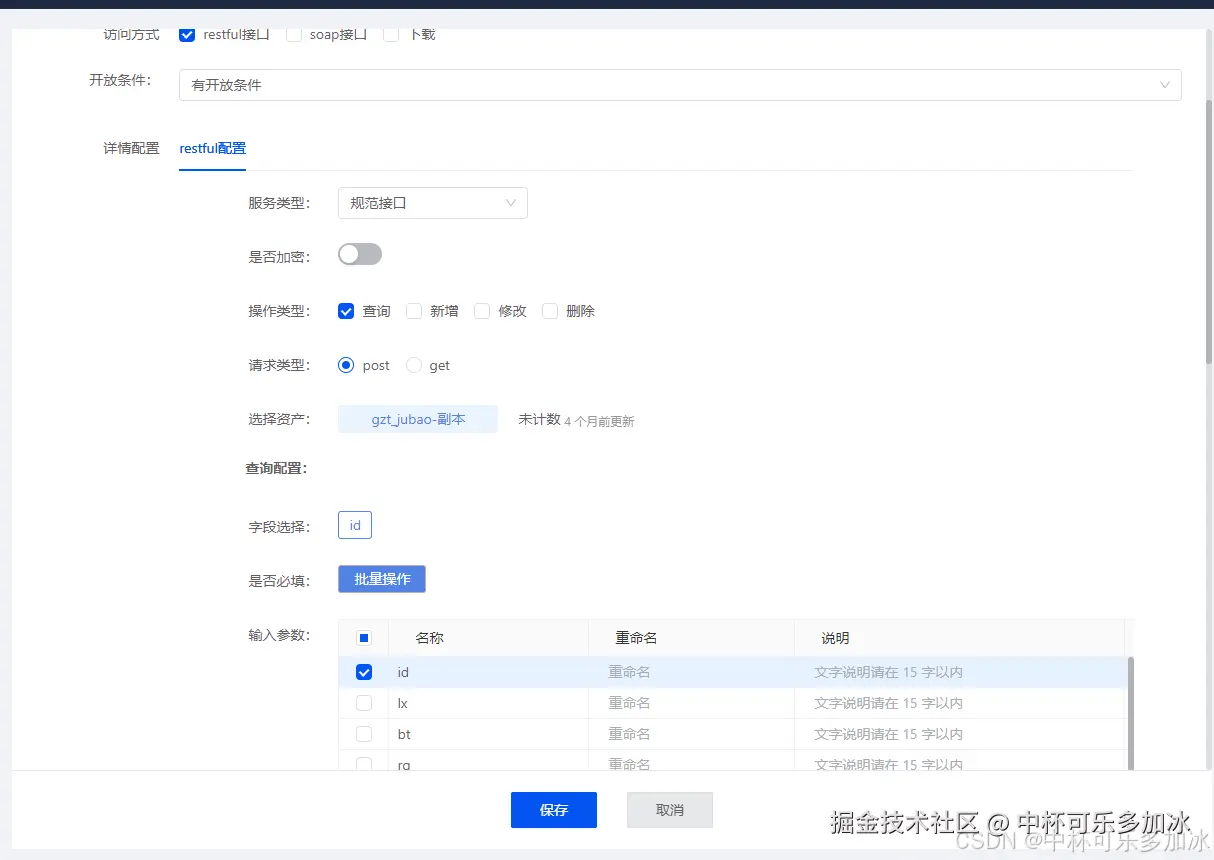Image resolution: width=1214 pixels, height=860 pixels.
Task: Click the 未计数 status text
Action: point(539,420)
